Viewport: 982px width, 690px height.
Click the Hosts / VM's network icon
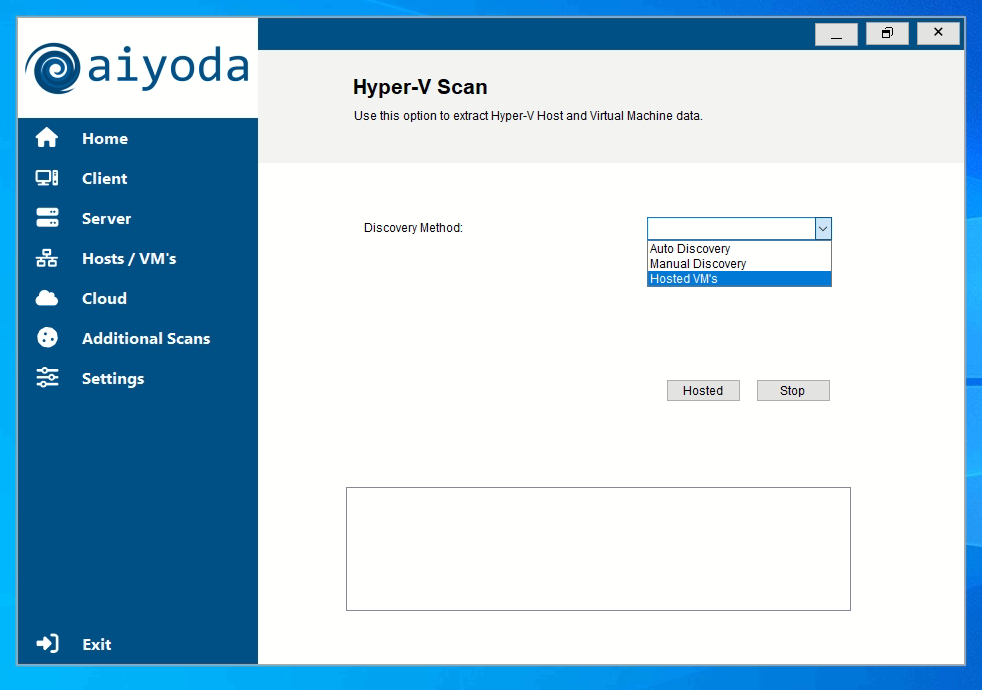47,258
